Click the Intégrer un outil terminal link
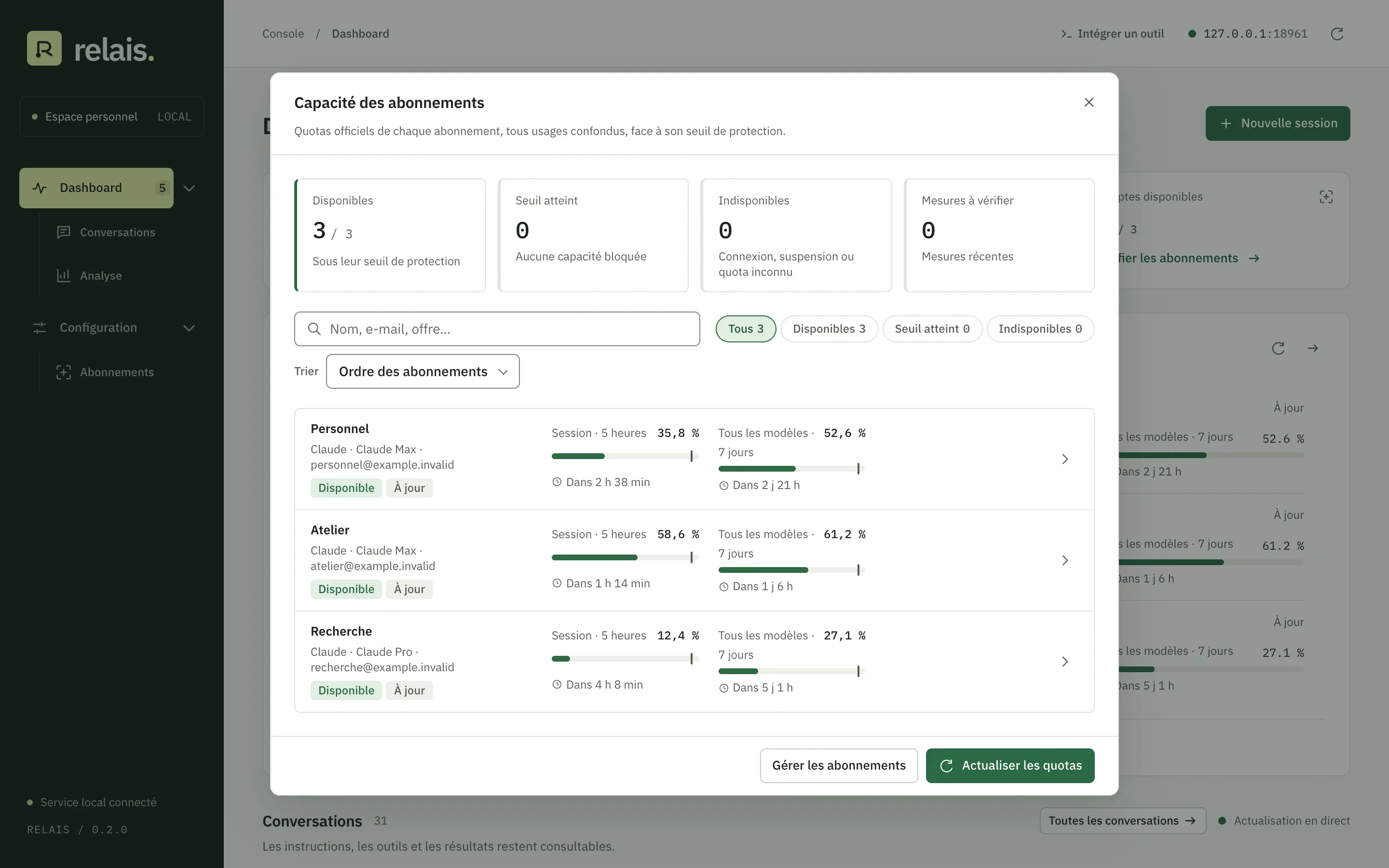The width and height of the screenshot is (1389, 868). point(1112,34)
